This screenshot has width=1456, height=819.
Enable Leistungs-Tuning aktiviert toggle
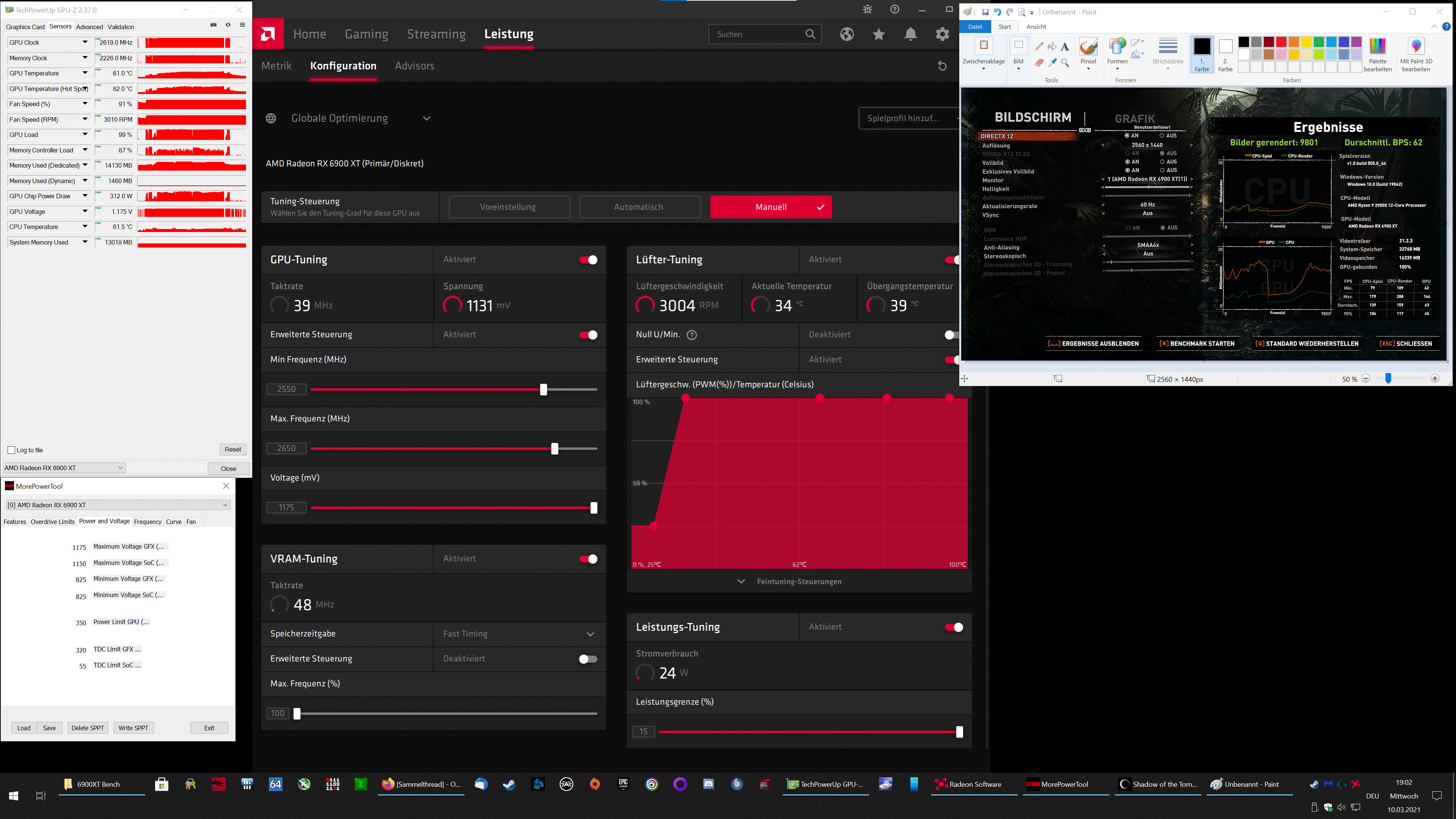955,627
